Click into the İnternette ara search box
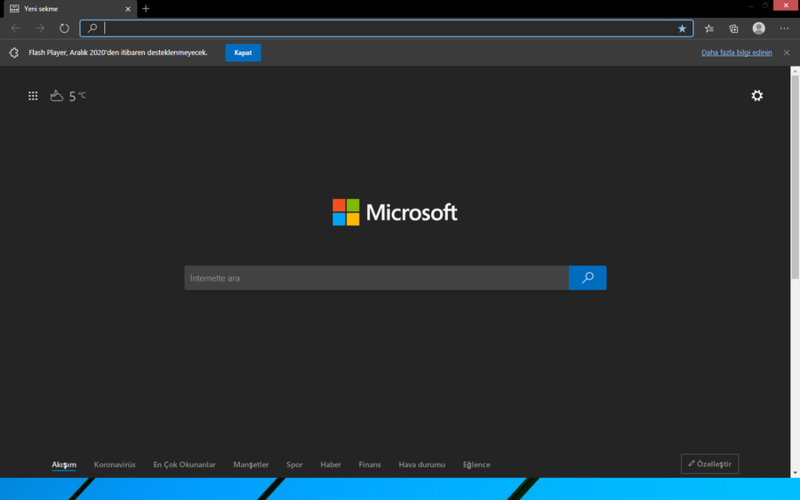Image resolution: width=800 pixels, height=500 pixels. [x=377, y=278]
